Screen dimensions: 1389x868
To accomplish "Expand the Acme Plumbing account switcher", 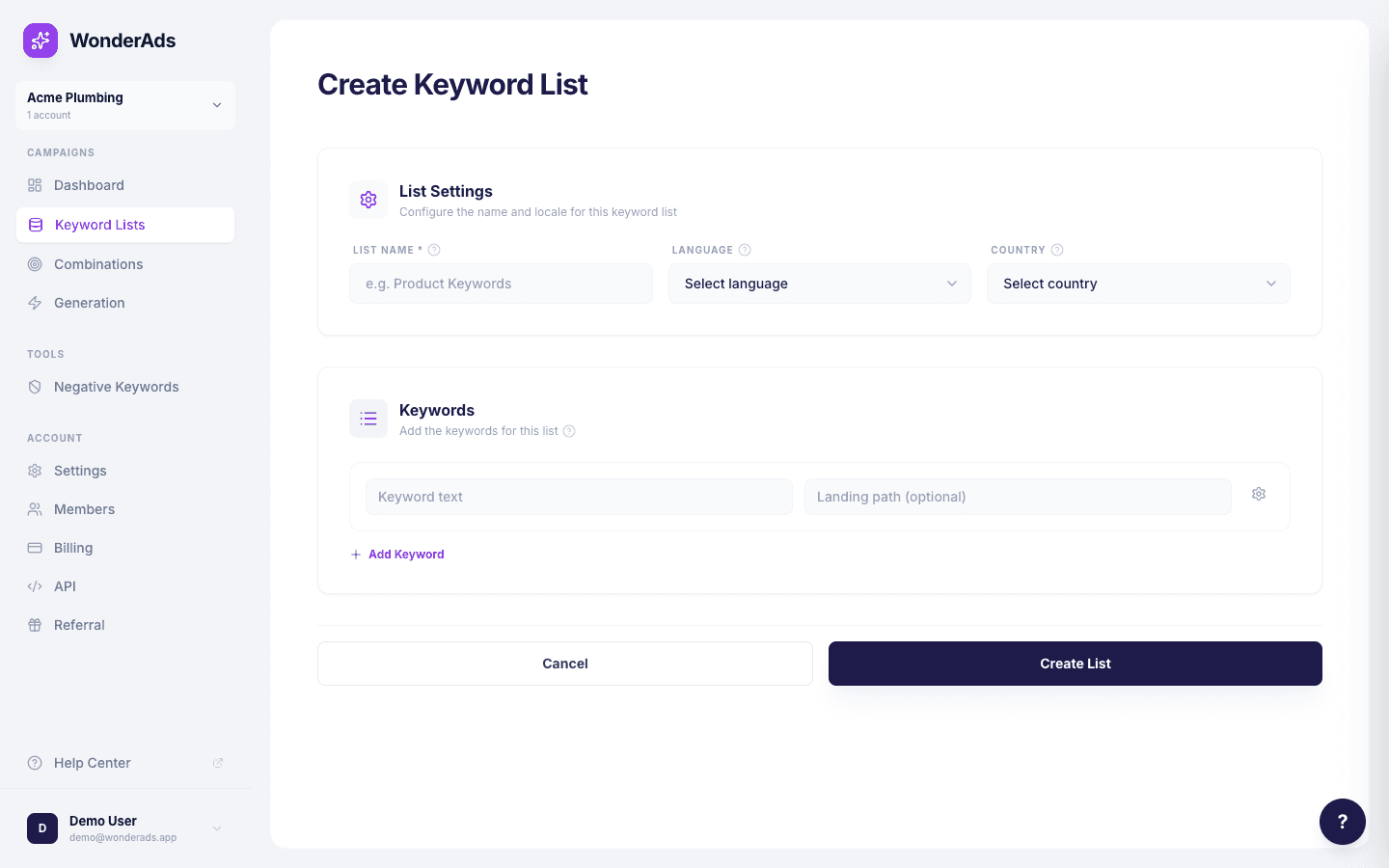I will point(125,104).
